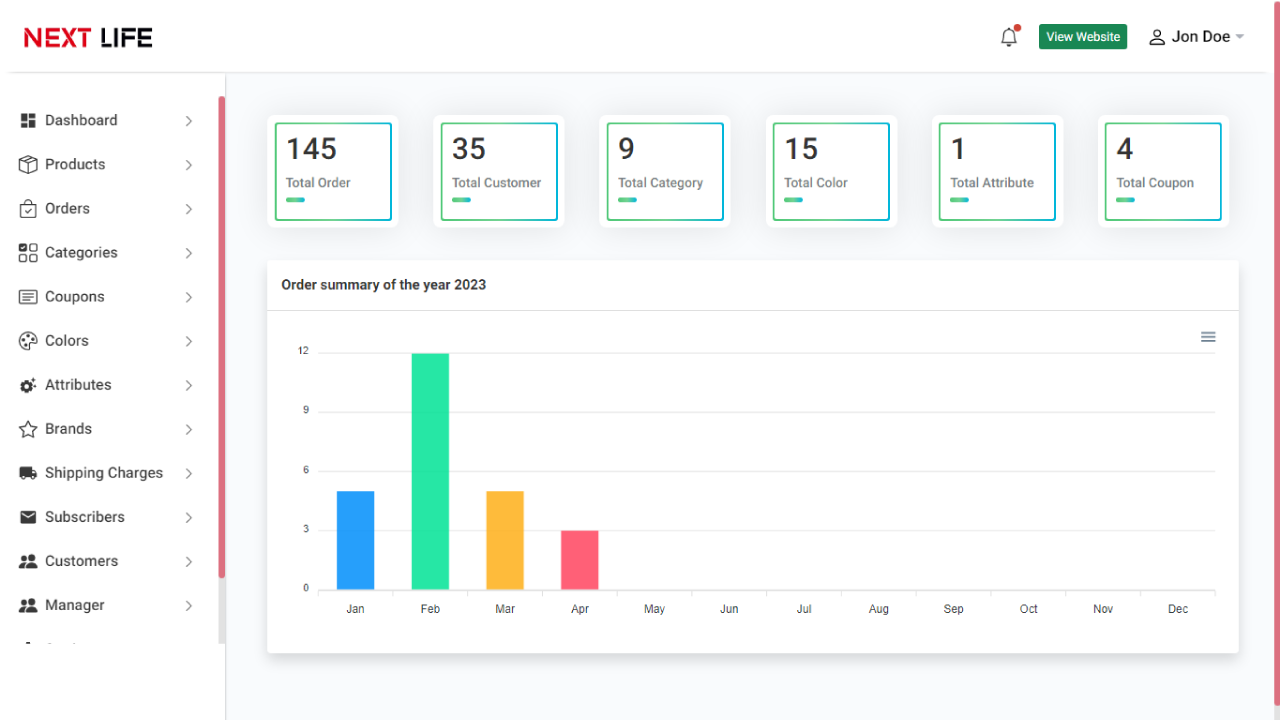
Task: Expand the Coupons menu chevron
Action: [188, 297]
